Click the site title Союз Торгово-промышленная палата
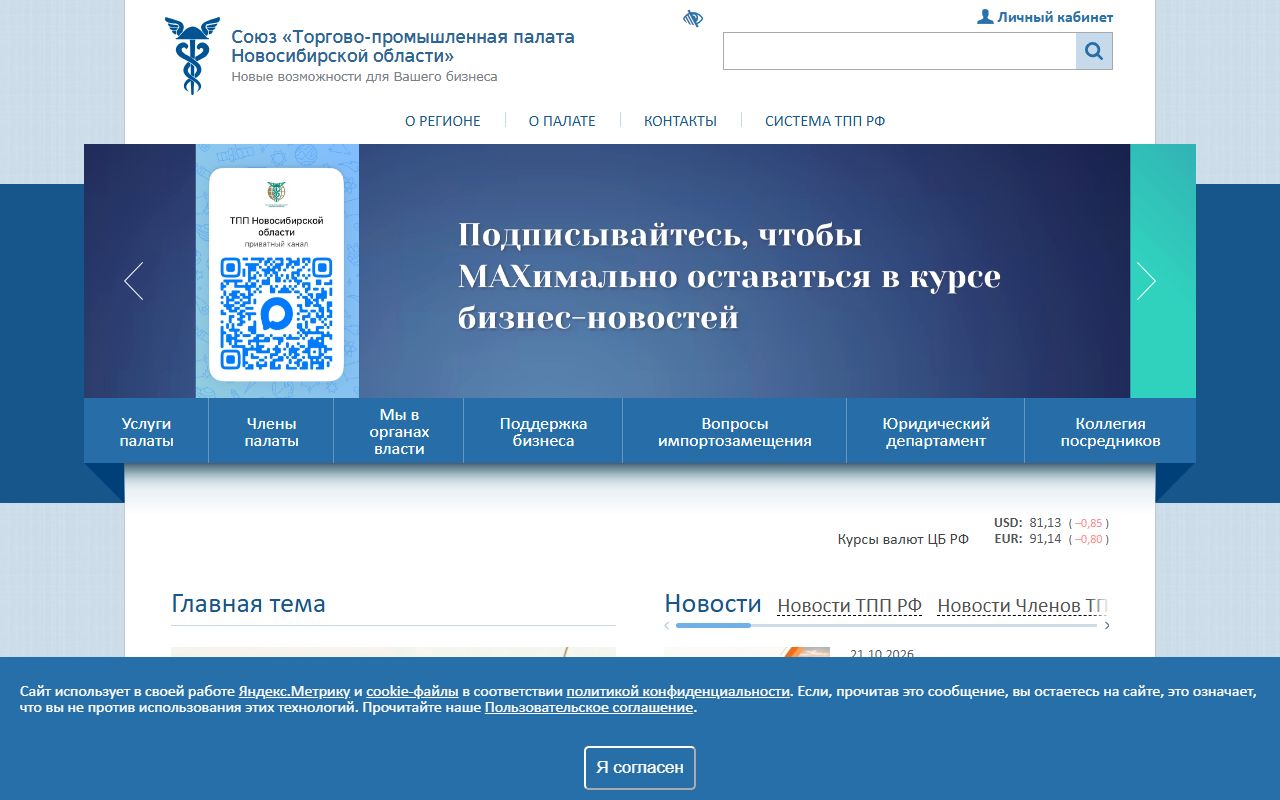This screenshot has height=800, width=1280. coord(403,47)
